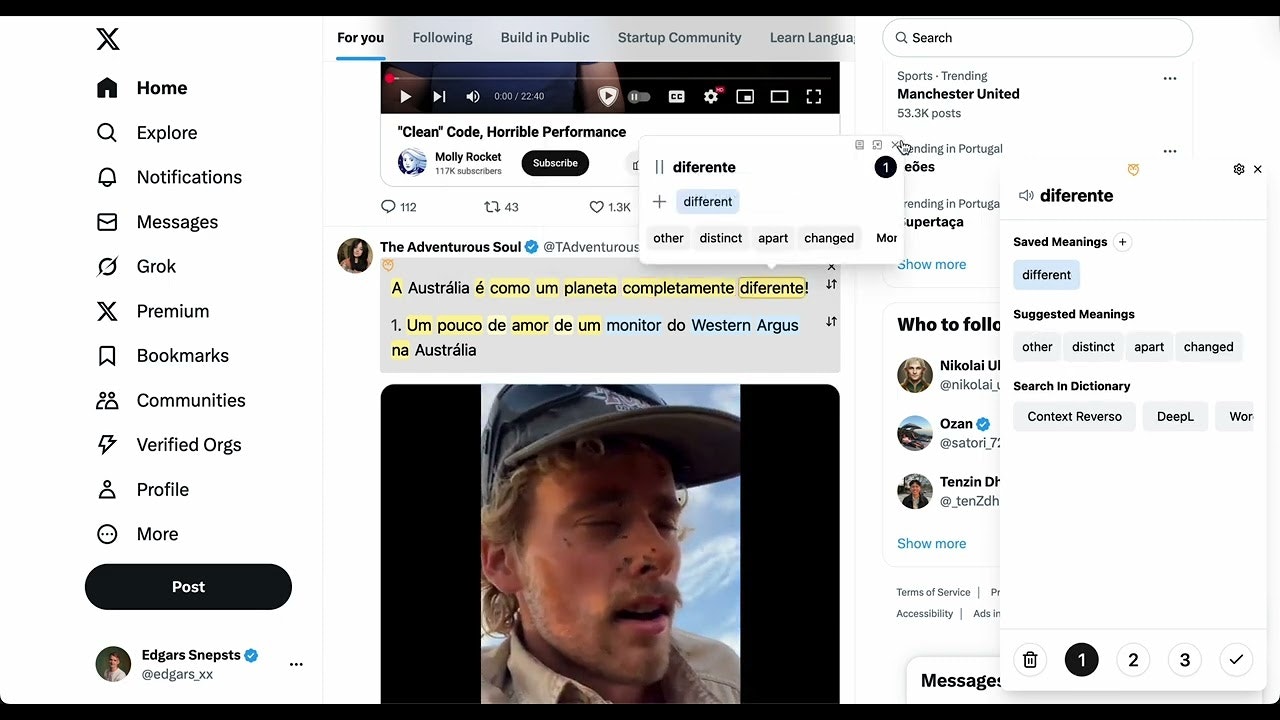Viewport: 1280px width, 720px height.
Task: Click the Subscribe button for Molly Rocket
Action: (x=555, y=163)
